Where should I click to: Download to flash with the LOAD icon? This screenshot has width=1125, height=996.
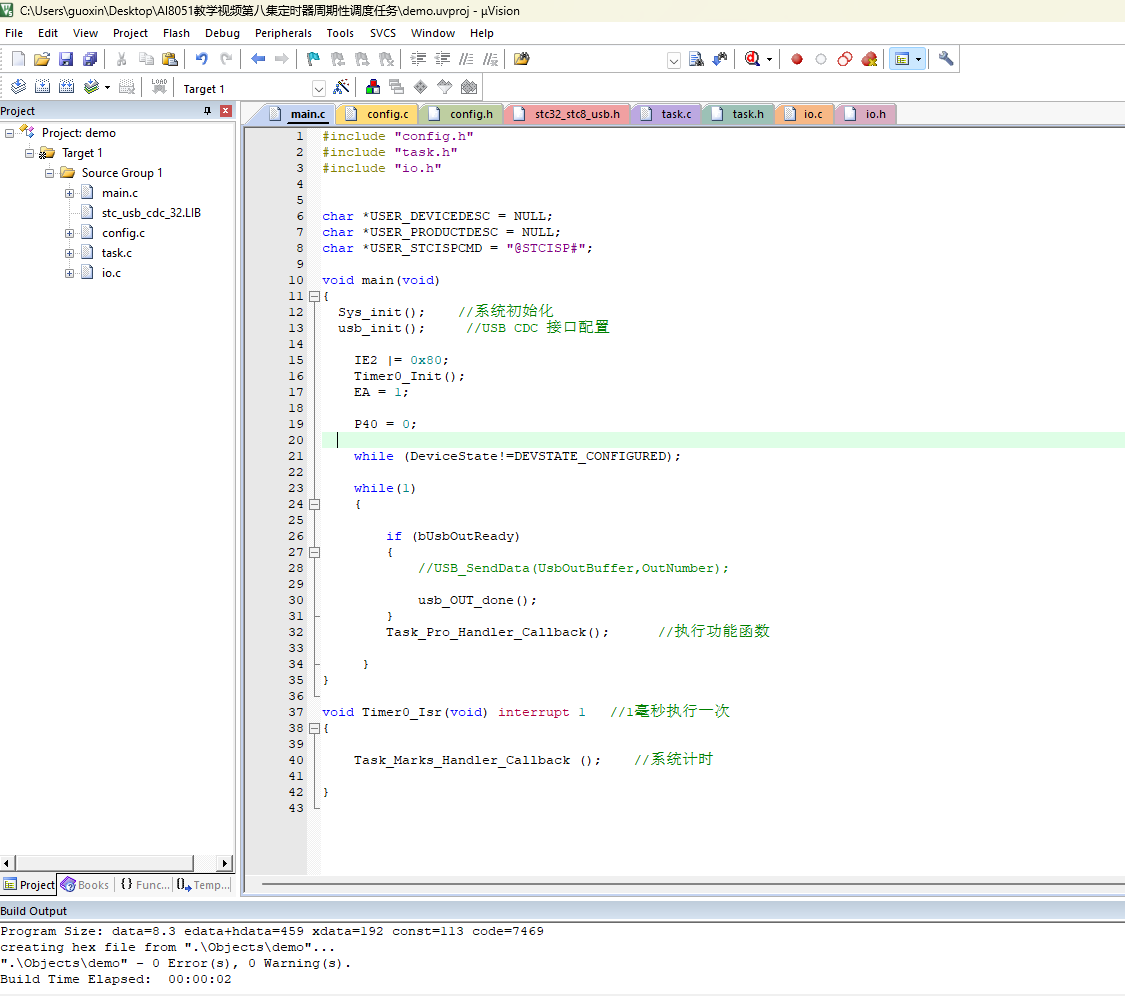[x=159, y=87]
